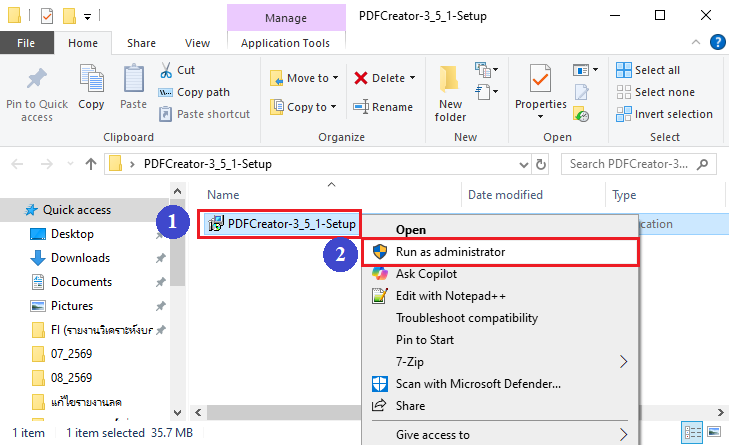Open the recent locations dropdown
Image resolution: width=729 pixels, height=445 pixels.
tap(70, 164)
